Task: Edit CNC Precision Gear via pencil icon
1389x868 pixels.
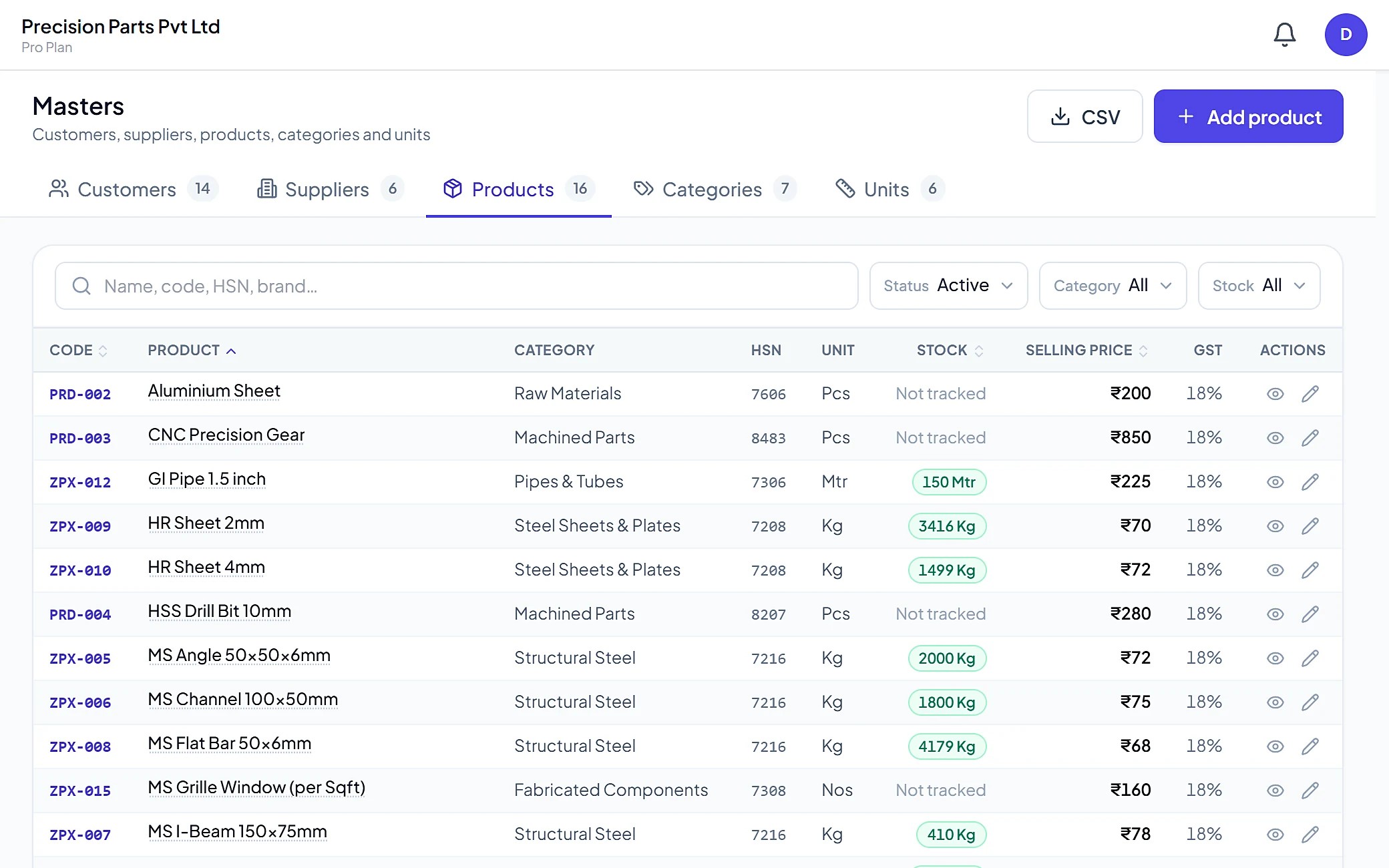Action: (x=1310, y=438)
